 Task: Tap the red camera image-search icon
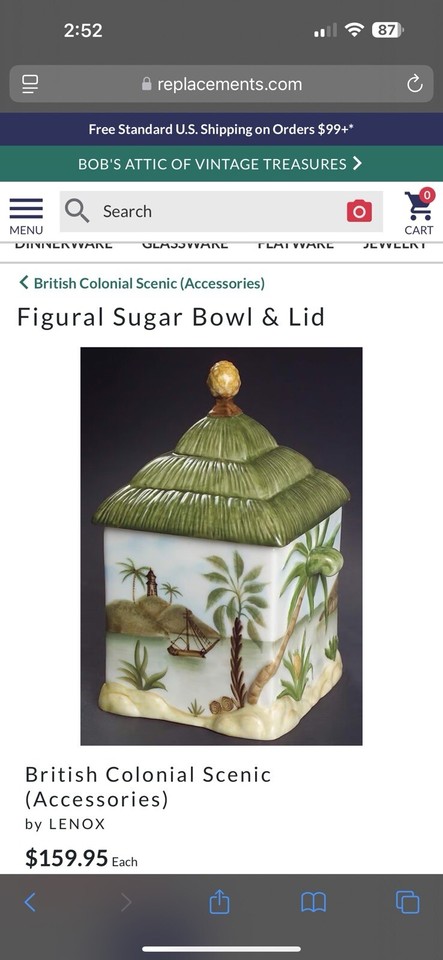[359, 211]
